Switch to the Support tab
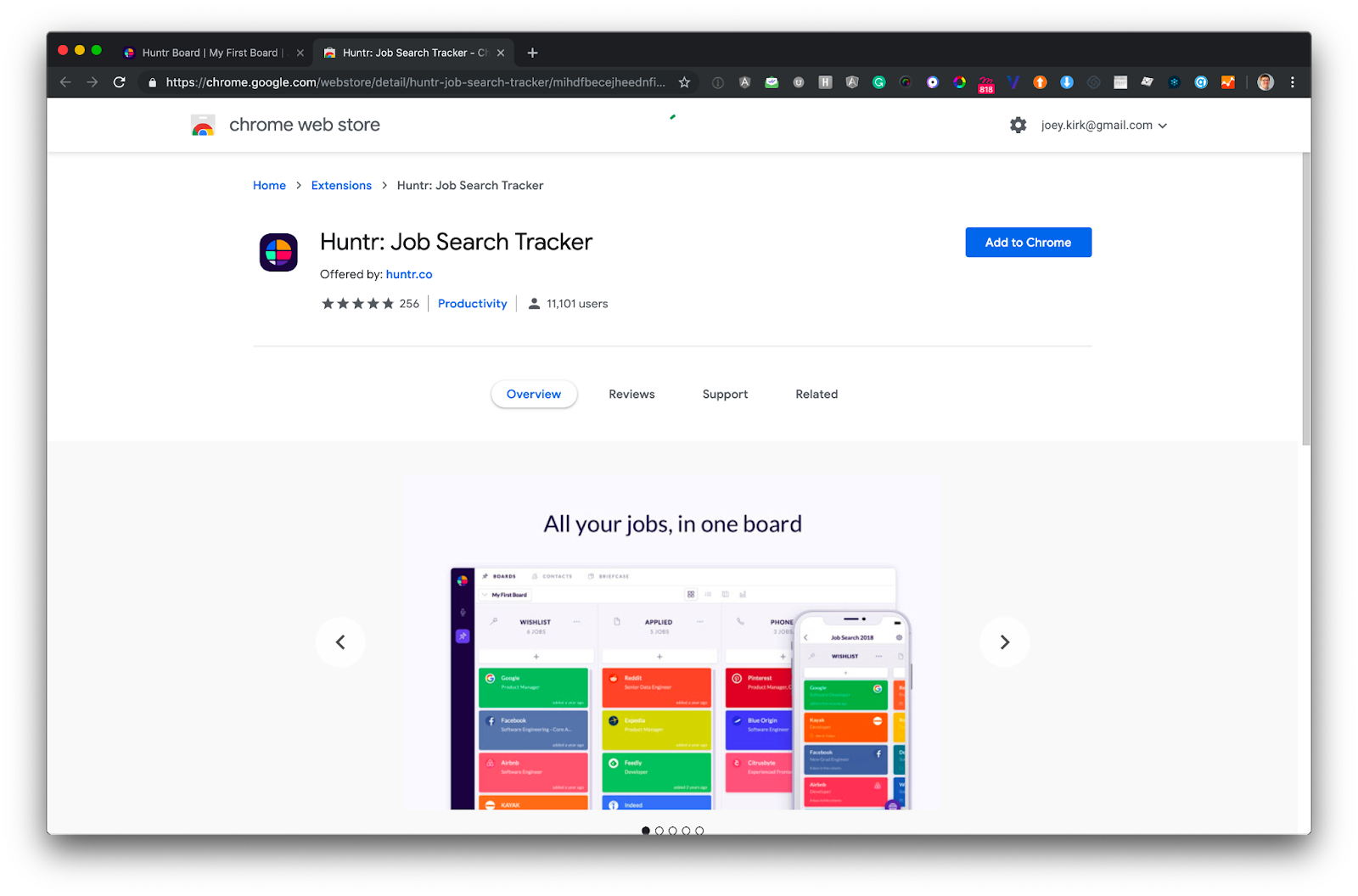 tap(725, 395)
